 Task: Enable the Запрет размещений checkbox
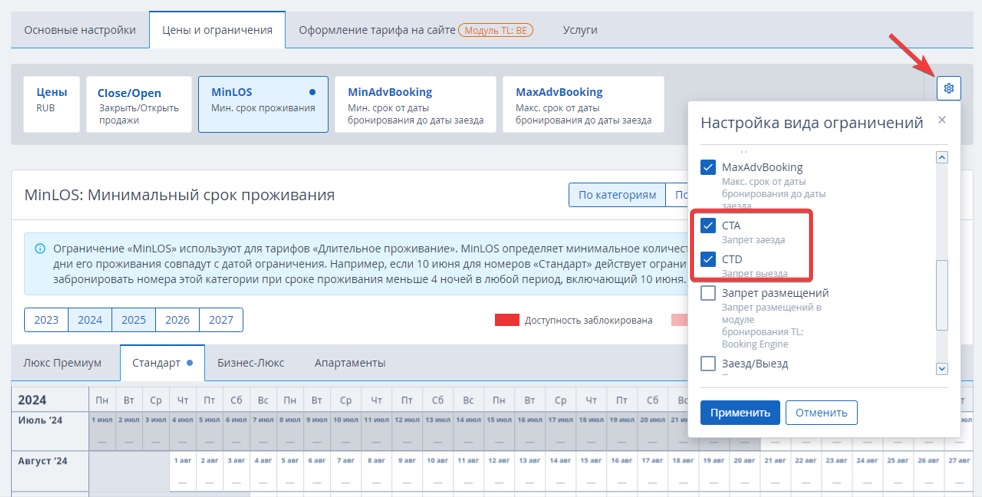pos(708,293)
